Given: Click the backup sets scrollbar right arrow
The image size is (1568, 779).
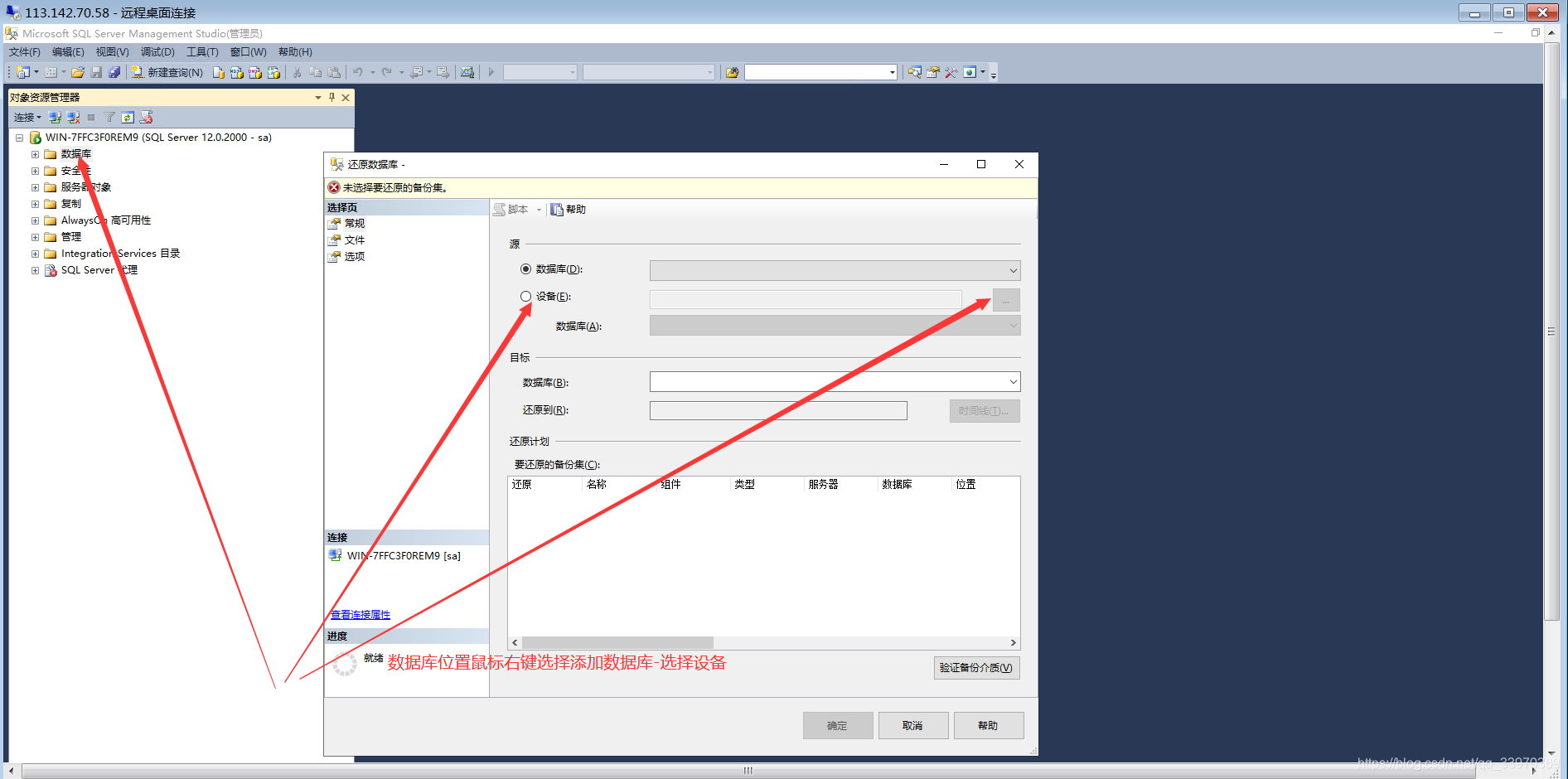Looking at the screenshot, I should 1013,643.
